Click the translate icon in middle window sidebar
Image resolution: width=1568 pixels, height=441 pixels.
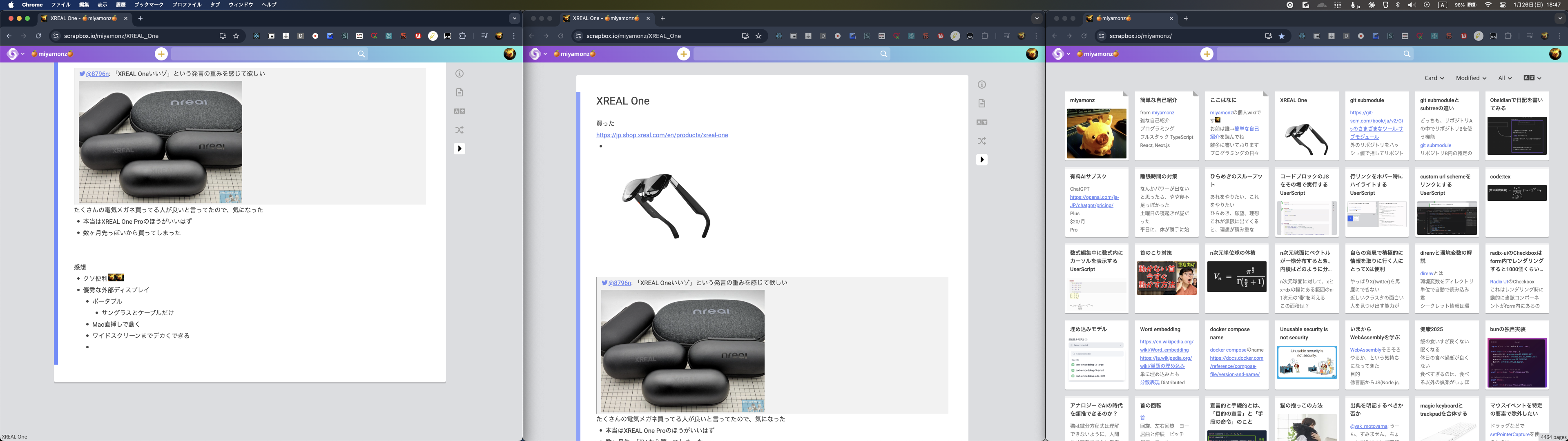982,122
